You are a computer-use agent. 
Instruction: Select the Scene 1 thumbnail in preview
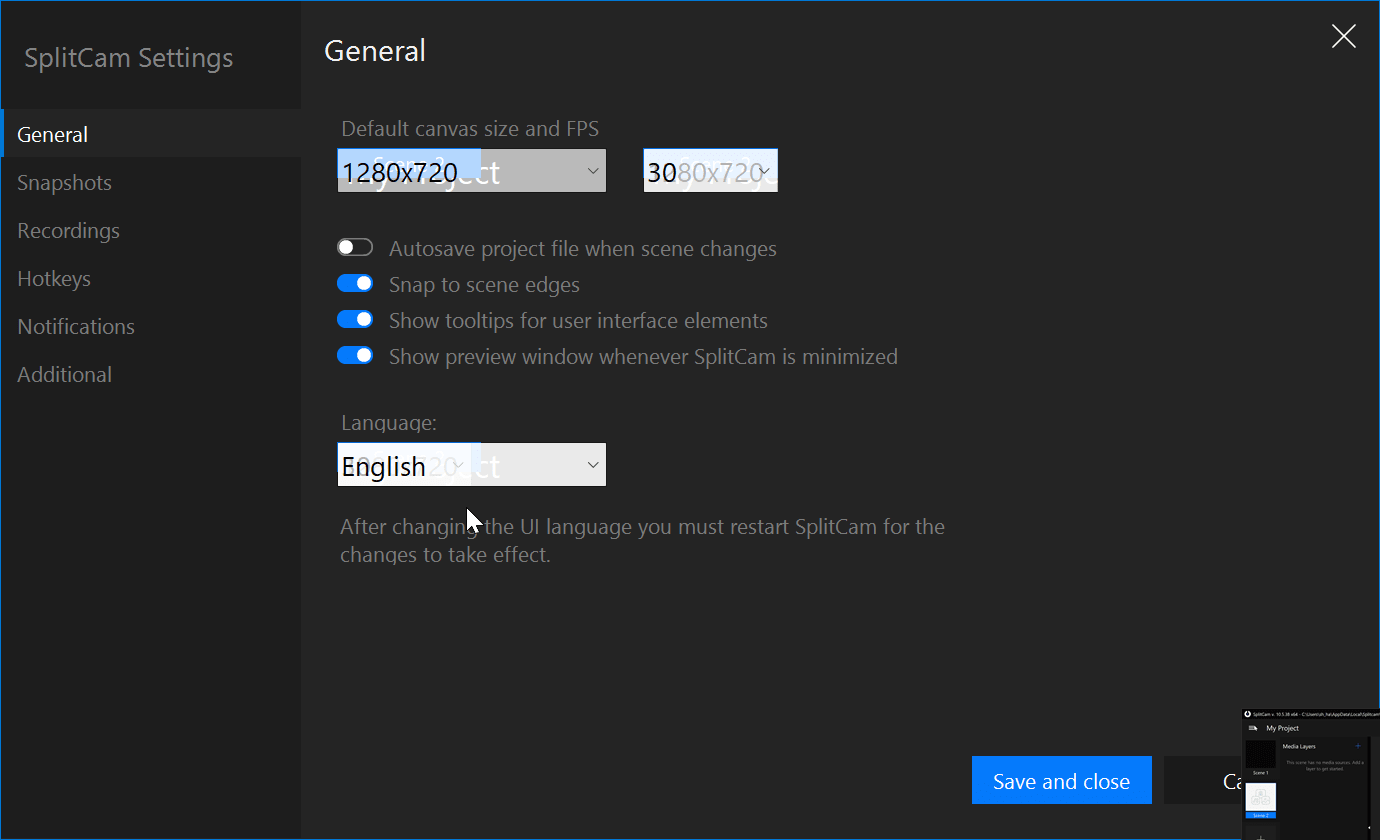tap(1260, 755)
